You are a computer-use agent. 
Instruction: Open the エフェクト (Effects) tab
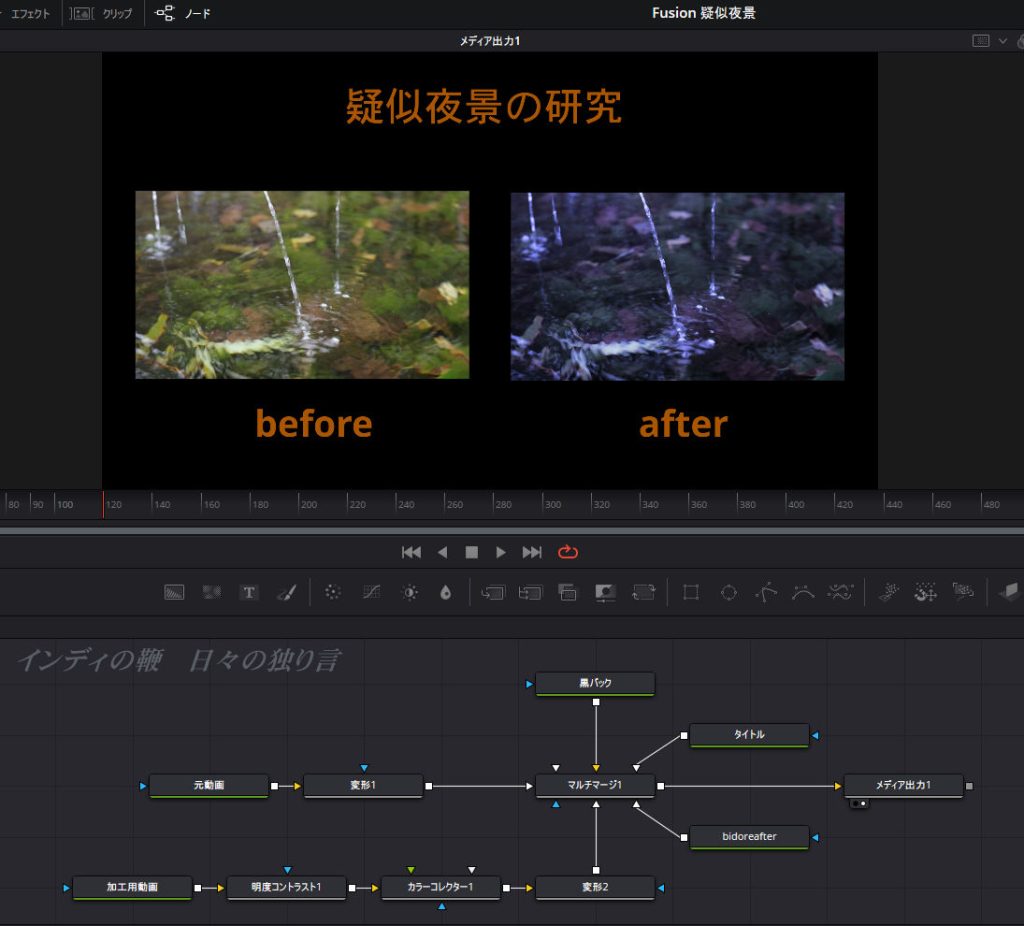[x=30, y=14]
